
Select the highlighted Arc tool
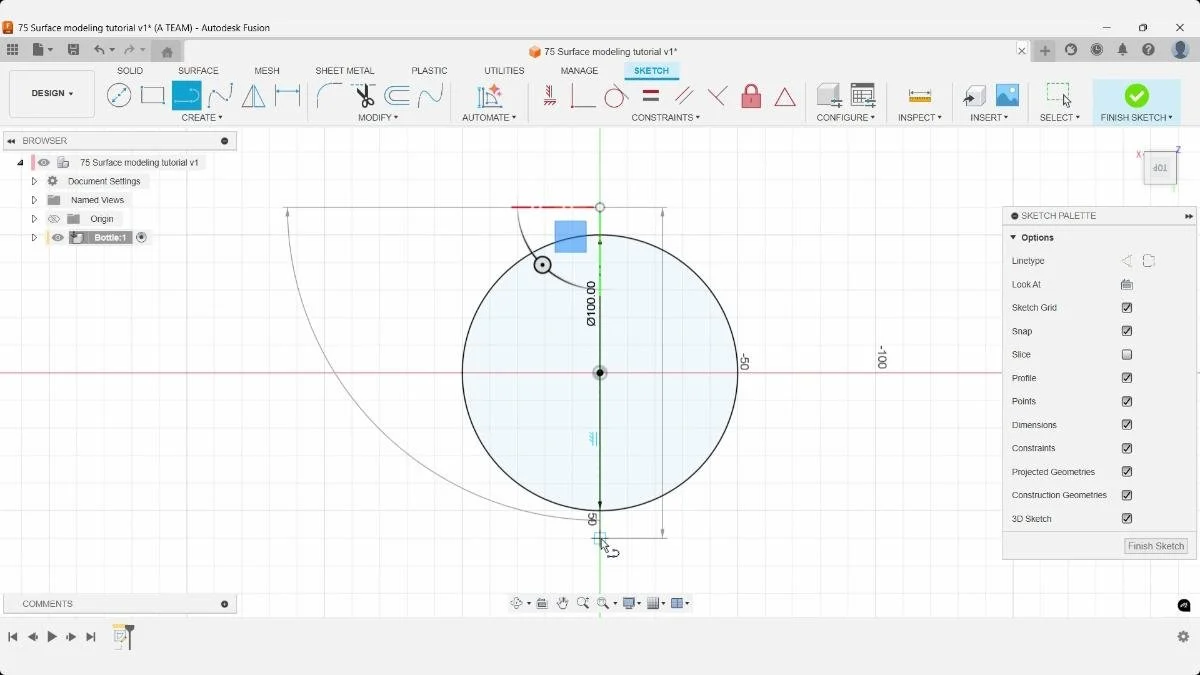coord(186,96)
